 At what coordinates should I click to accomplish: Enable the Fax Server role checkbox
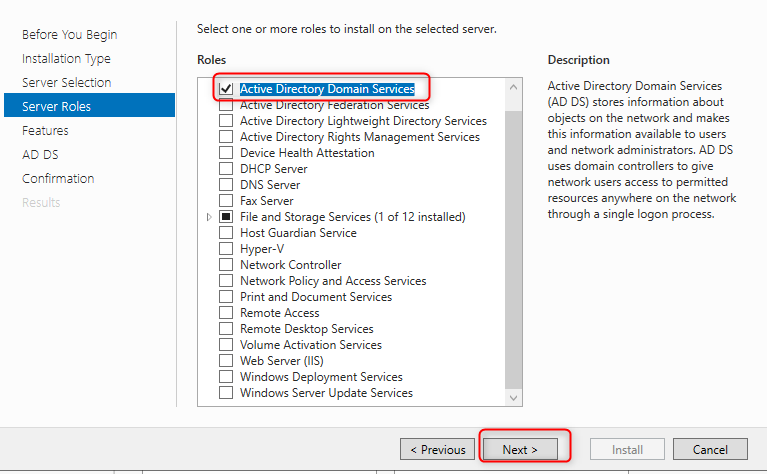(x=226, y=201)
